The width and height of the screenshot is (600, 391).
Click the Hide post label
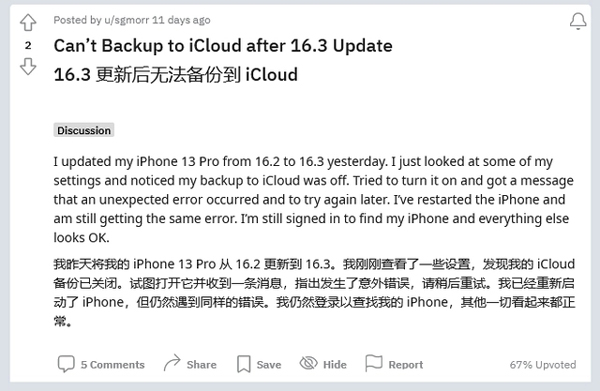(334, 365)
